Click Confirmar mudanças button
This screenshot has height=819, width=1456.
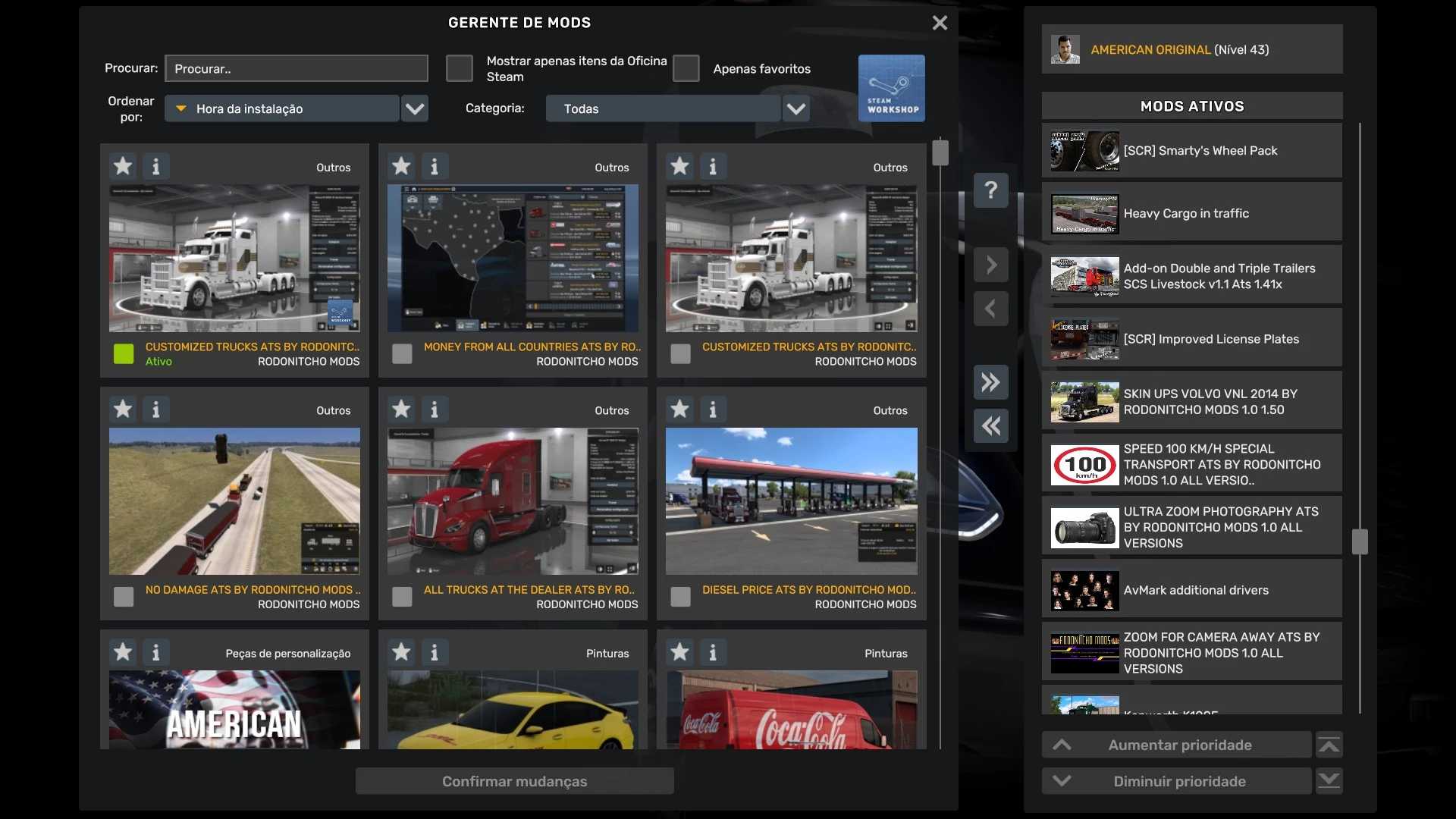point(514,781)
